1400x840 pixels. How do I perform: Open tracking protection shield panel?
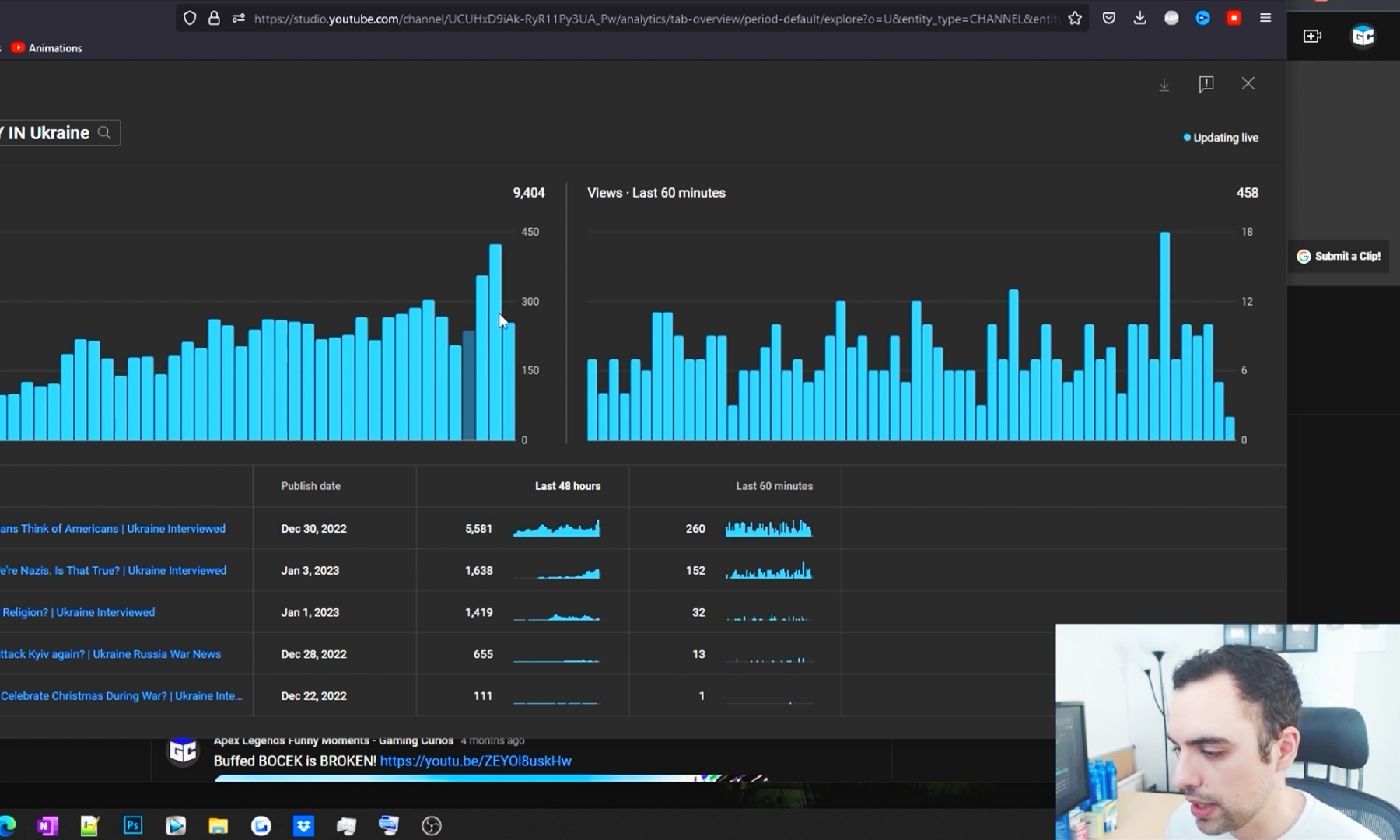tap(190, 18)
